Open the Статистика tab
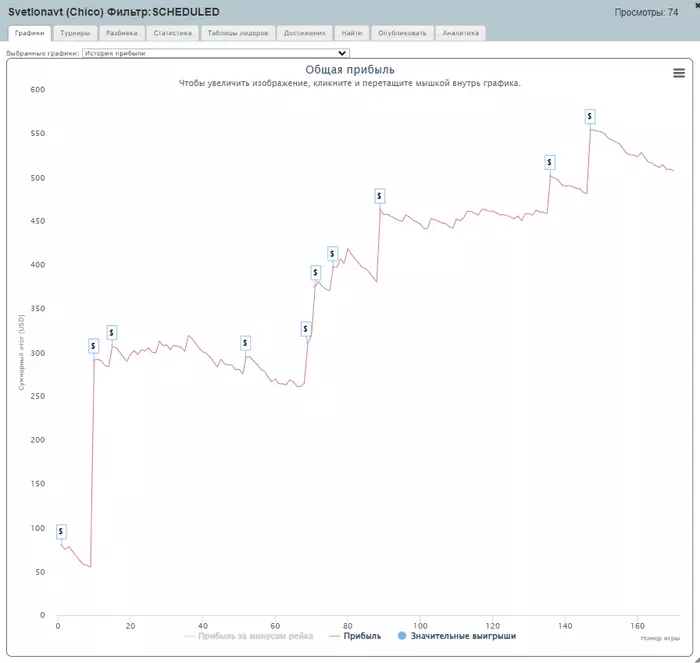 pos(172,33)
